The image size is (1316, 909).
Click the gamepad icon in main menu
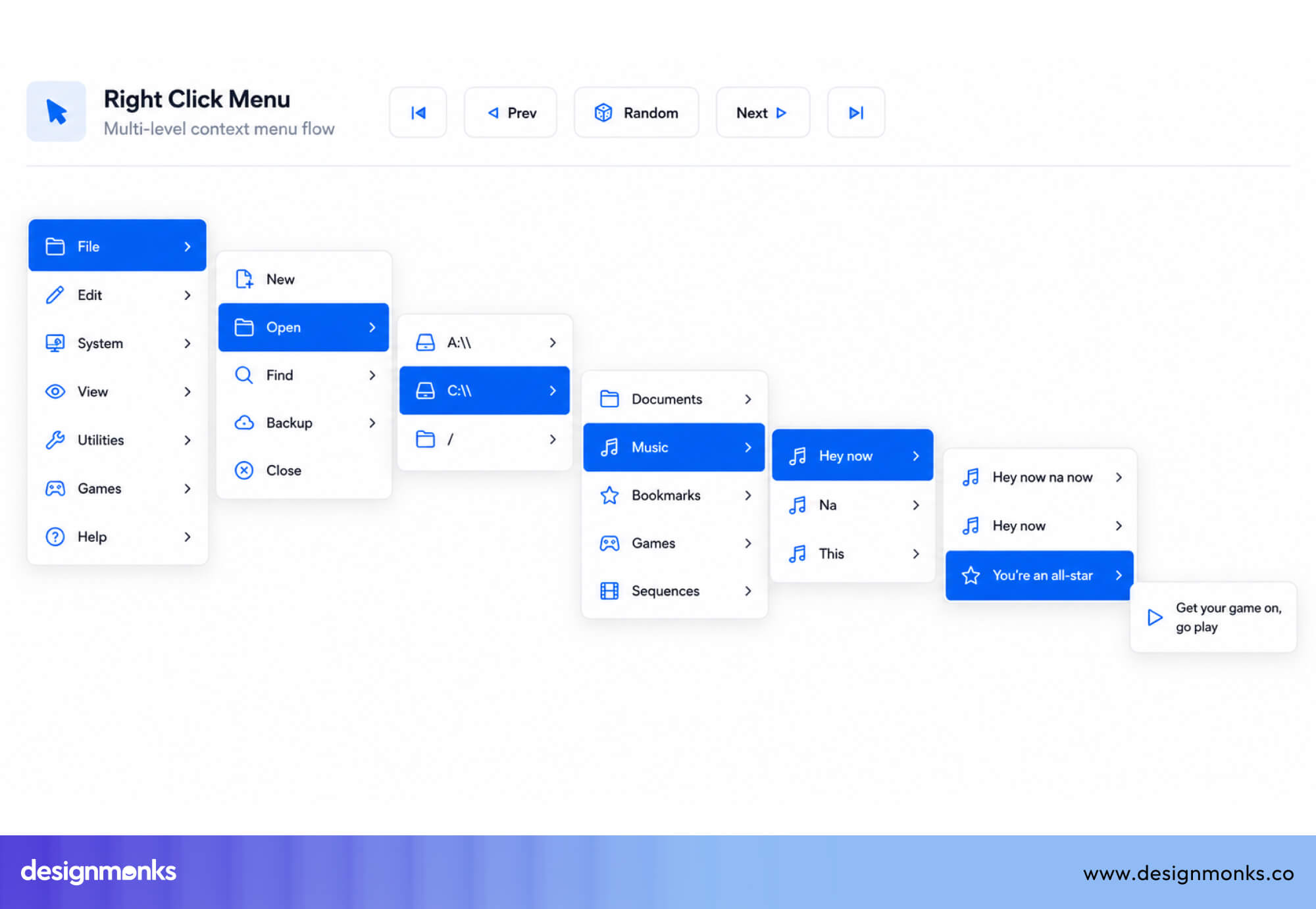(55, 488)
